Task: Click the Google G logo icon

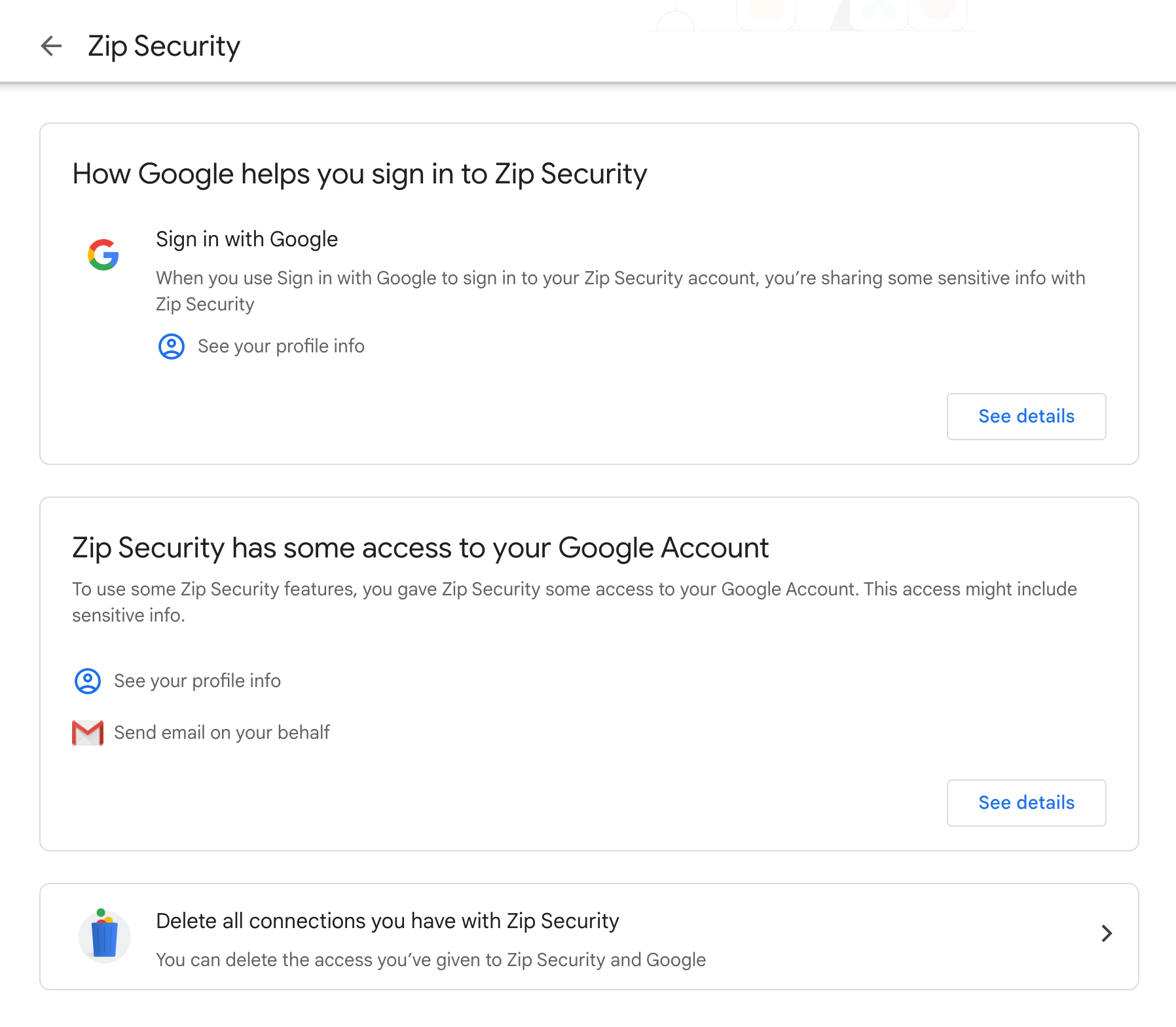Action: [x=103, y=255]
